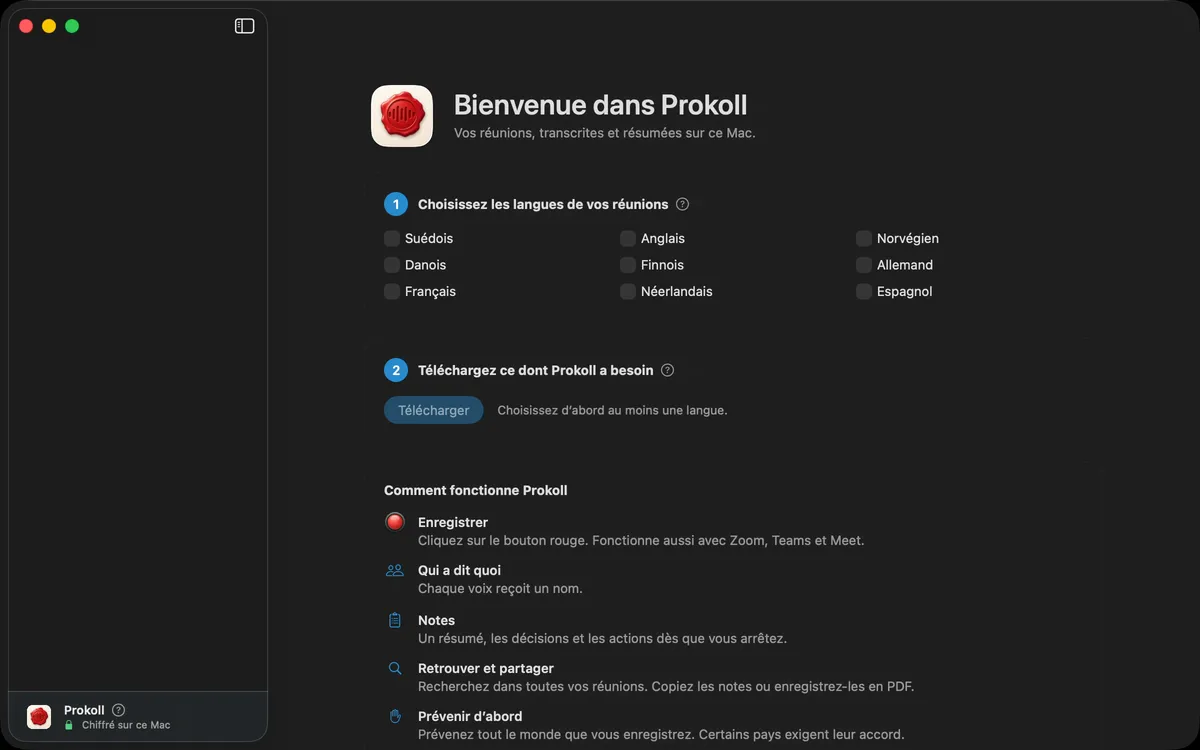The image size is (1200, 750).
Task: Check the Danois language option
Action: click(392, 265)
